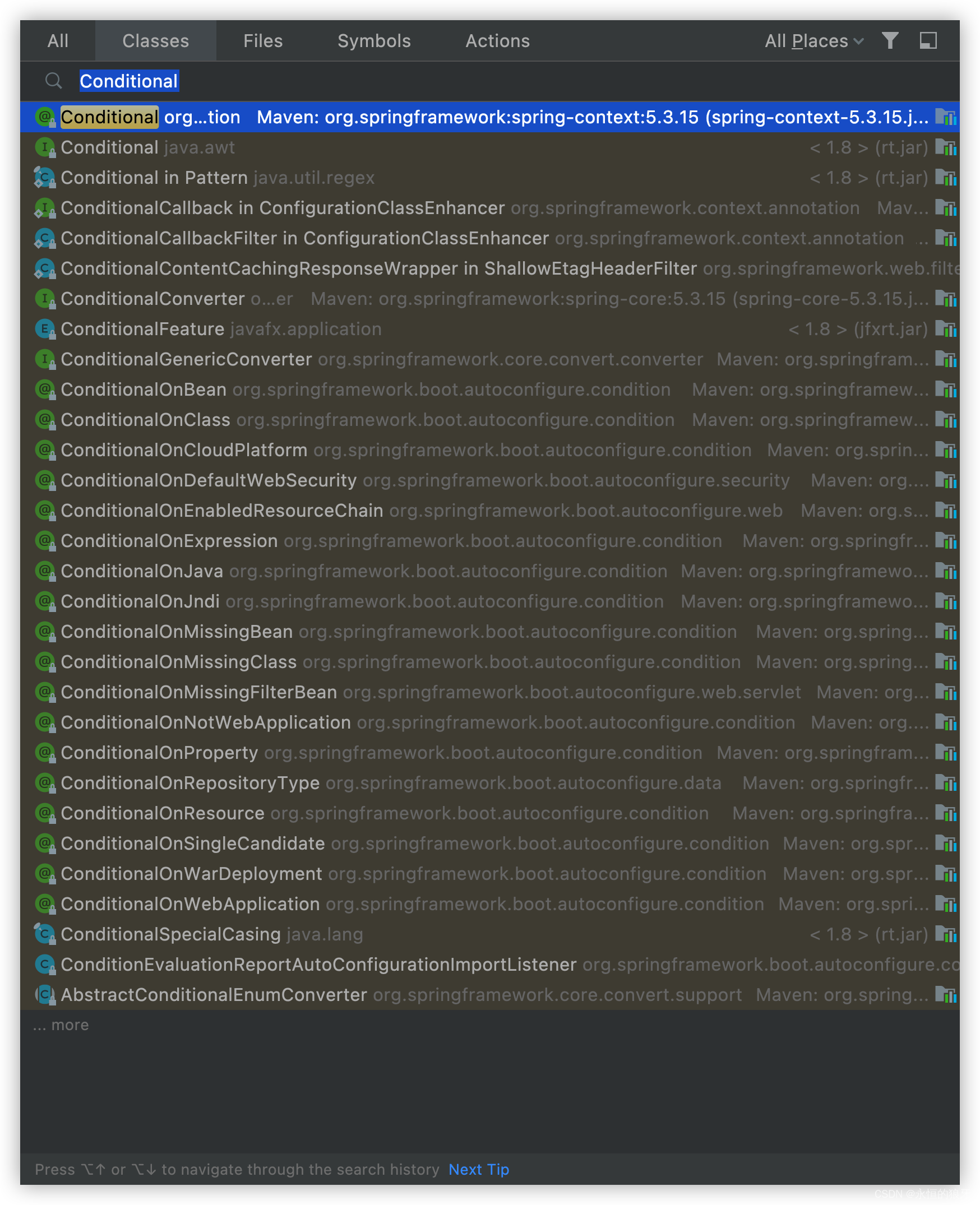Select ConditionalOnMissingClass result
Viewport: 980px width, 1205px height.
point(490,662)
